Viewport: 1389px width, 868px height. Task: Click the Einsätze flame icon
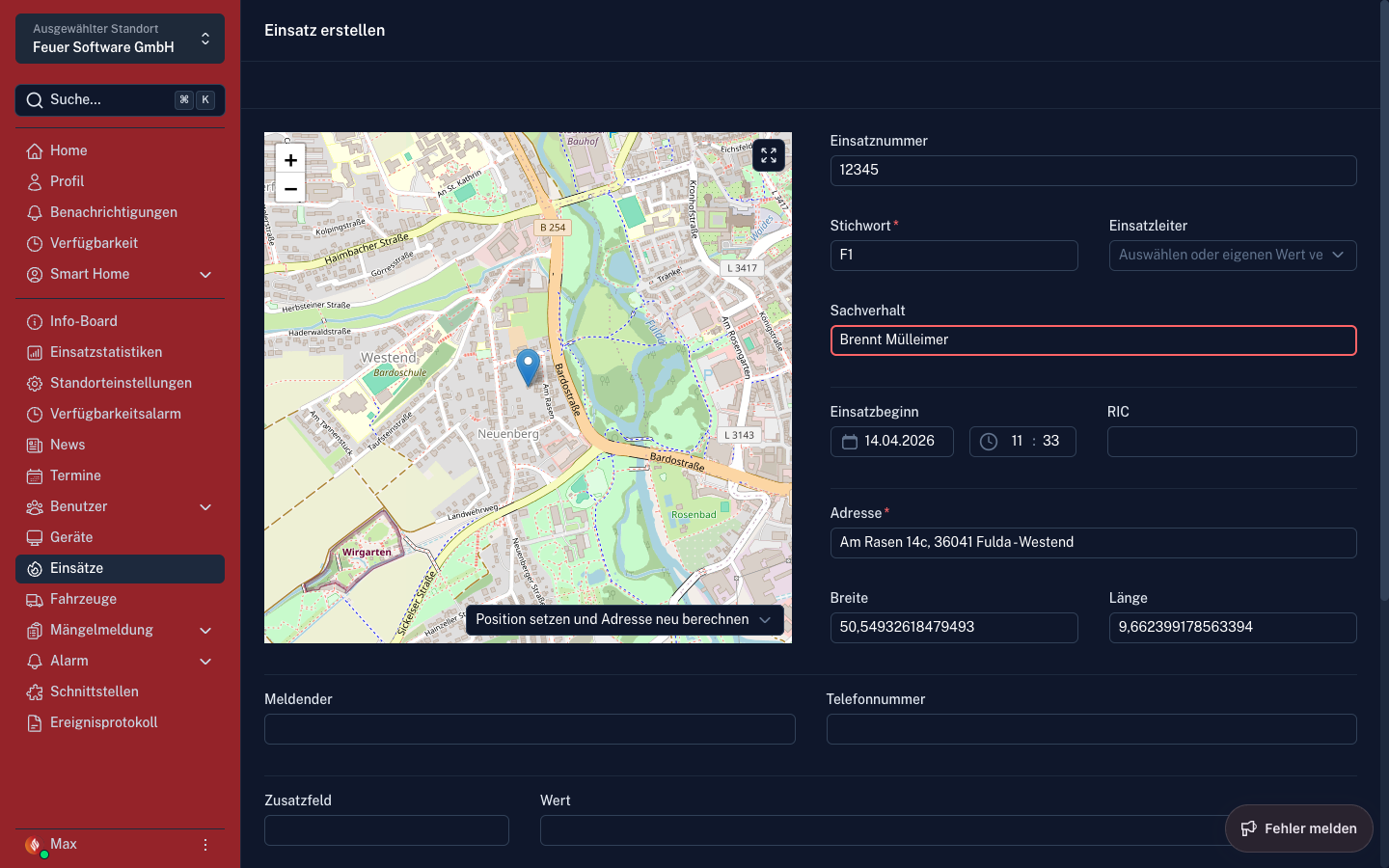(x=35, y=568)
